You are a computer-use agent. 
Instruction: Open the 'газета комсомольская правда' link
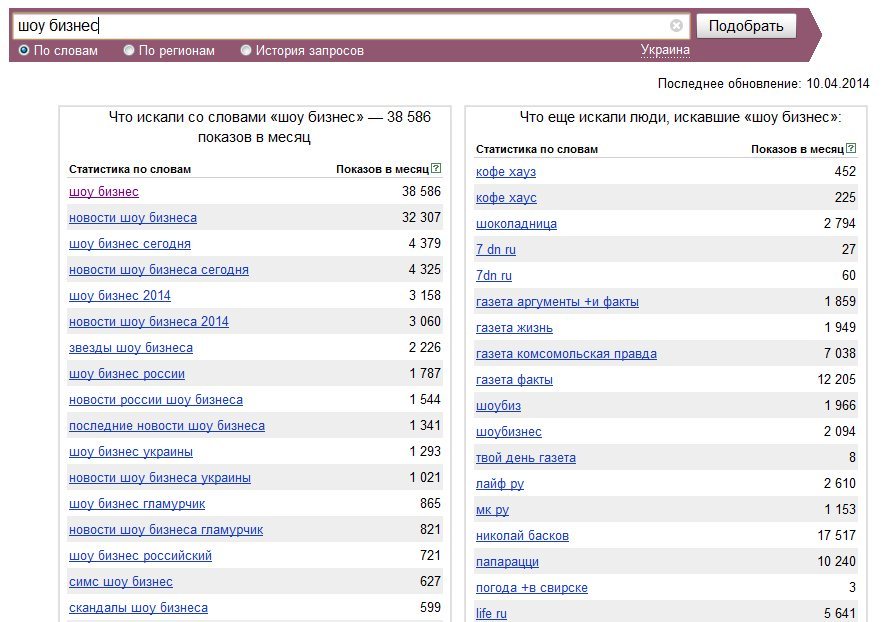click(x=566, y=354)
